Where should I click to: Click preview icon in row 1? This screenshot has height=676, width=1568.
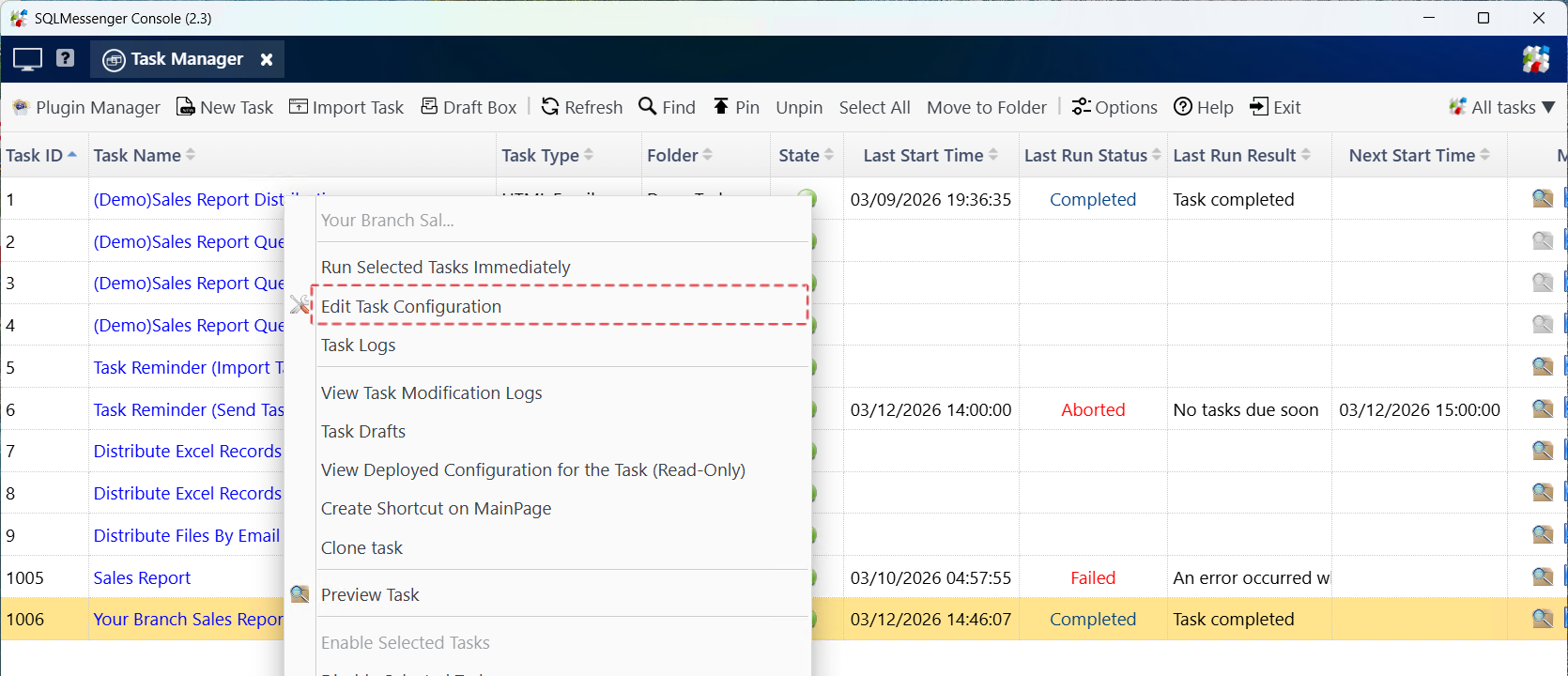(x=1543, y=198)
